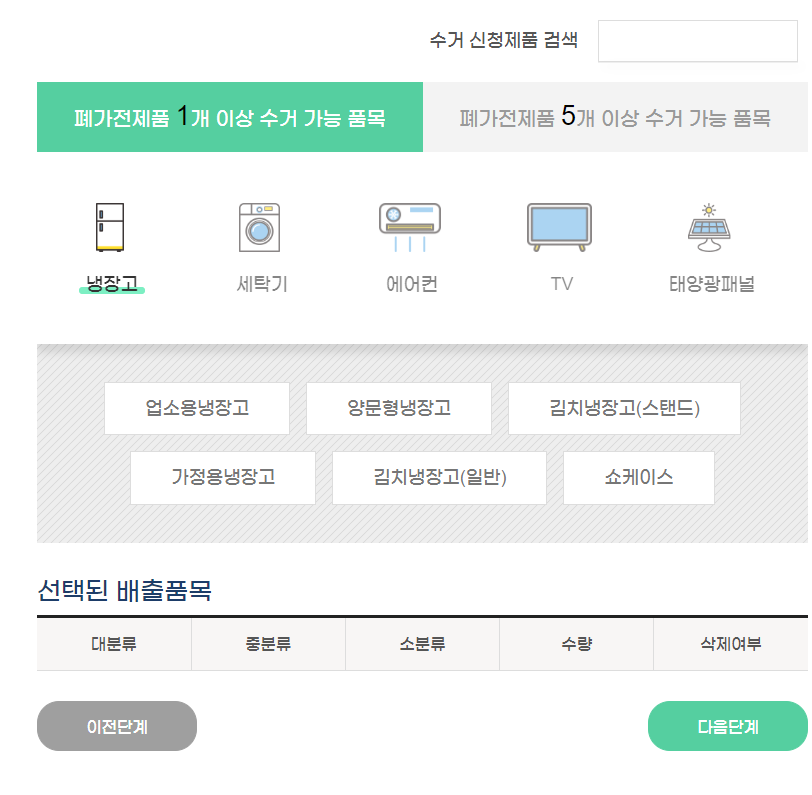Click the 수거 신청제품 검색 label

pyautogui.click(x=503, y=40)
